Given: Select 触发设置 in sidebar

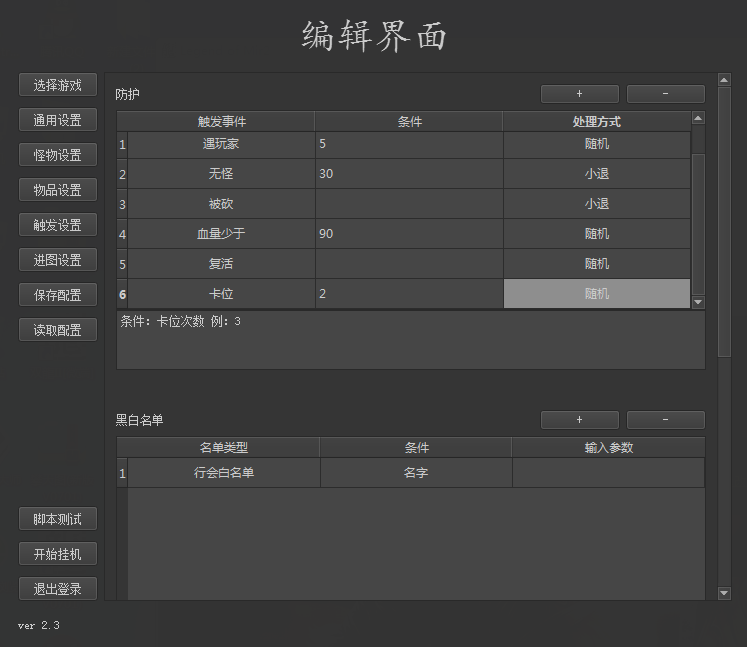Looking at the screenshot, I should click(58, 224).
